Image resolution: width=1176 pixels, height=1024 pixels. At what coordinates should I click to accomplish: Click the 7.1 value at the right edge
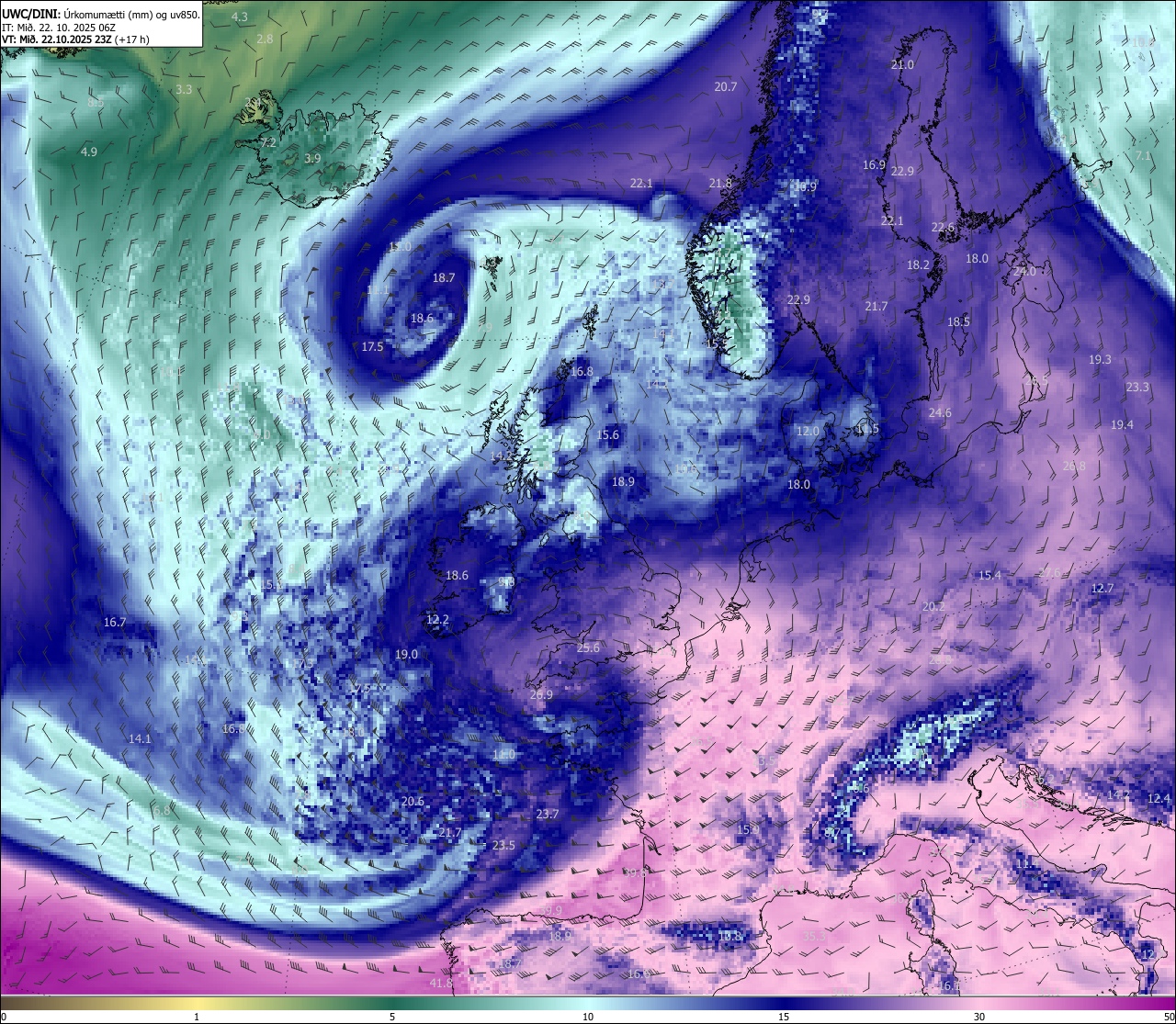[1142, 156]
